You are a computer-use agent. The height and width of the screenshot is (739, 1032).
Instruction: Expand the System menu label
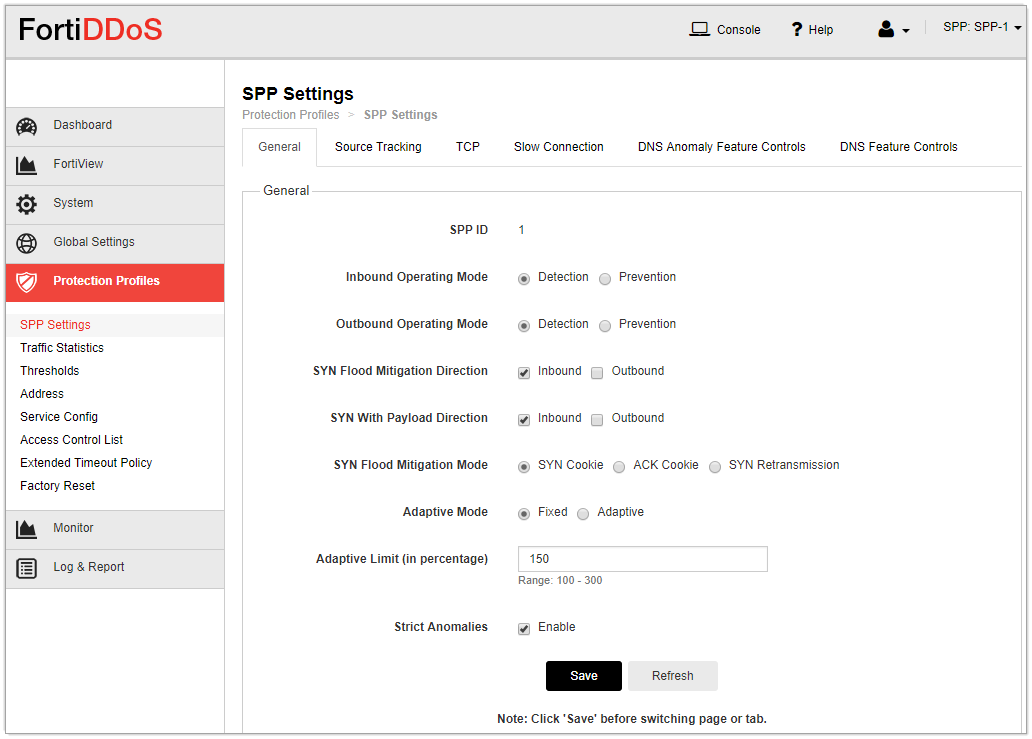73,203
